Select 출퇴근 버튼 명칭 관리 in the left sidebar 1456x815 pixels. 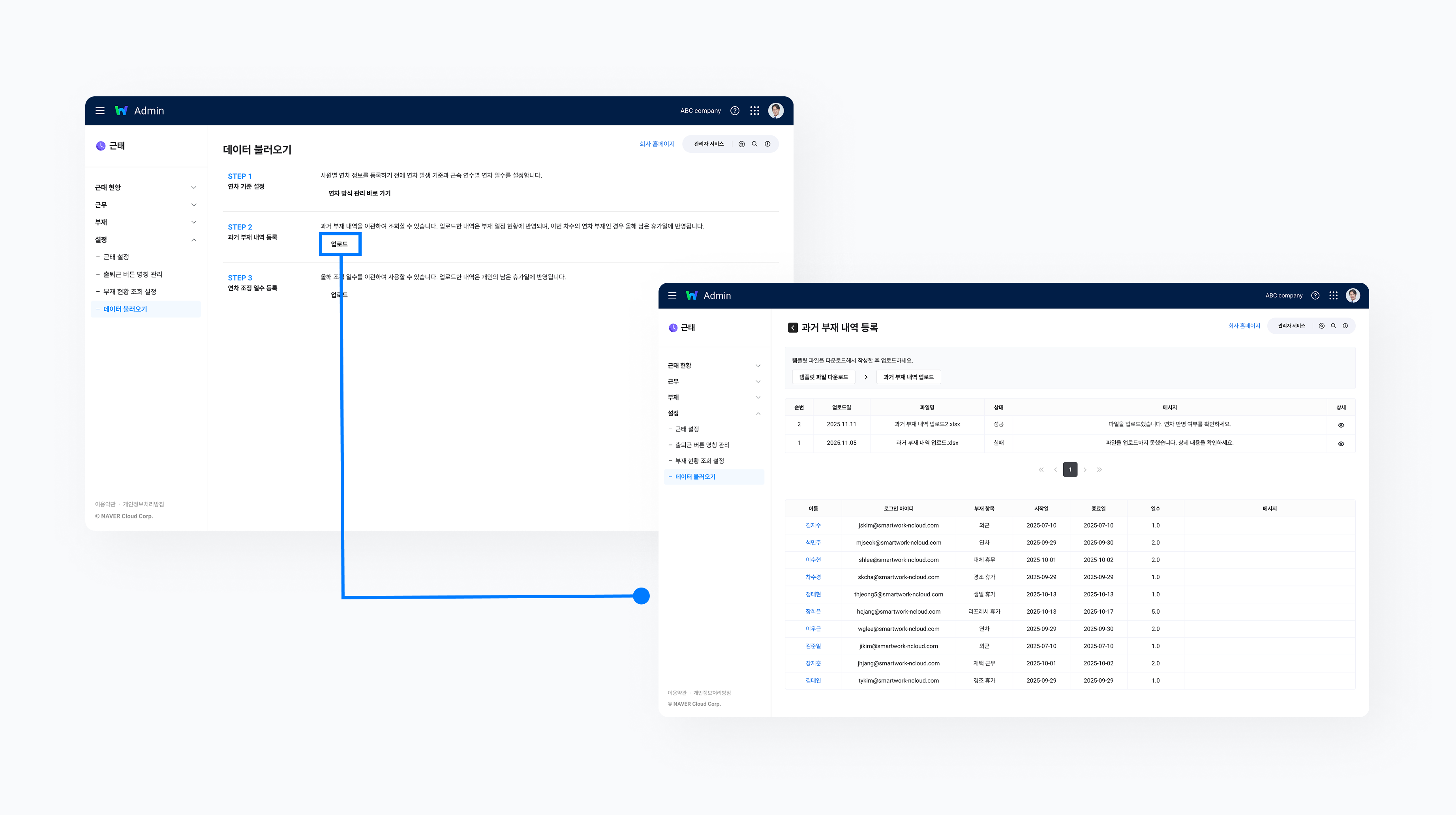[133, 275]
